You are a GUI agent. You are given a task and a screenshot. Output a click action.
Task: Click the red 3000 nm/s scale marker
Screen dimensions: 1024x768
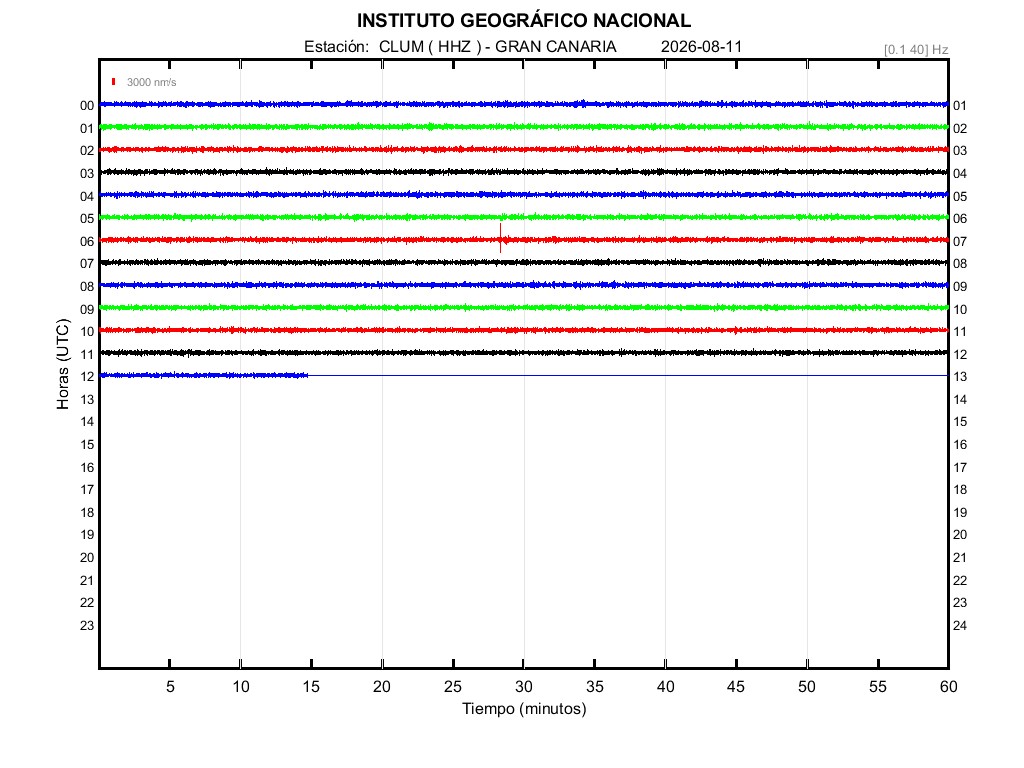tap(114, 82)
